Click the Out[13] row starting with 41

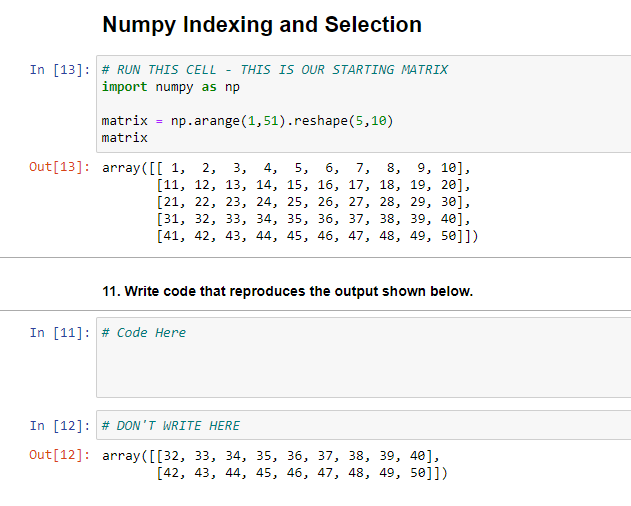[317, 235]
